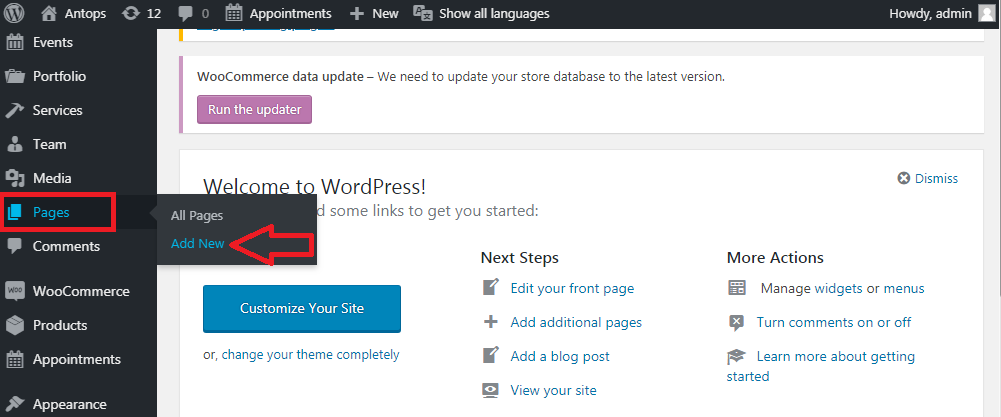
Task: Click the sidebar Appointments calendar icon
Action: pyautogui.click(x=15, y=359)
